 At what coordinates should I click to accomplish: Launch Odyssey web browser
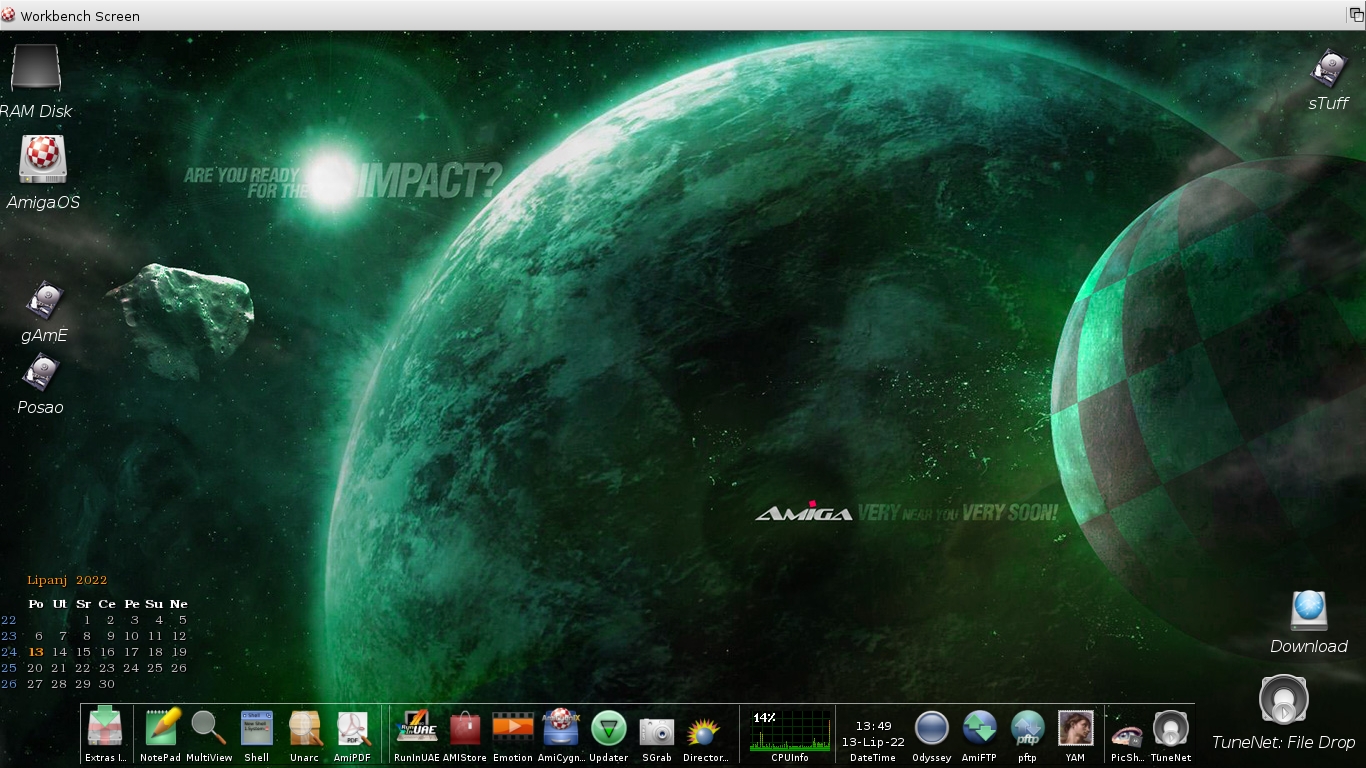(932, 728)
